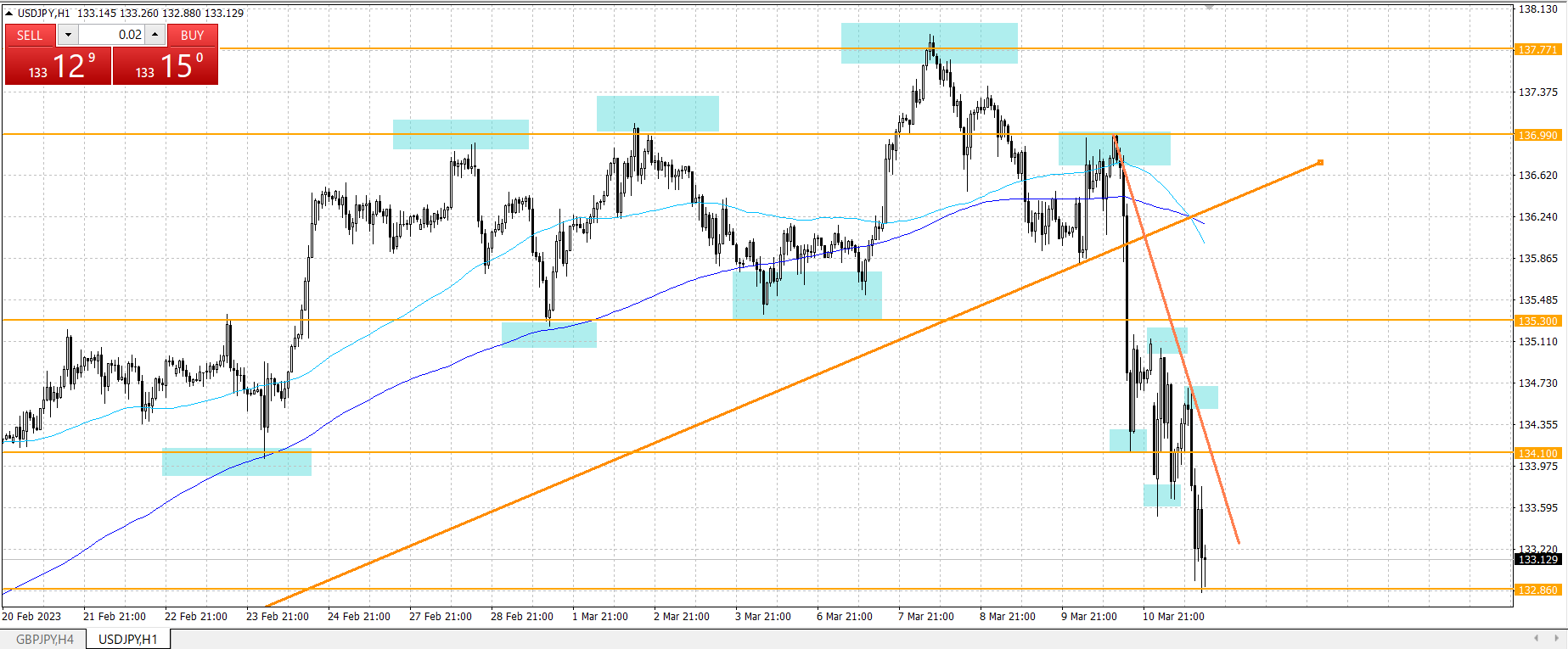Click the 3 Mar 21:00 time label
The image size is (1568, 649).
[x=763, y=617]
